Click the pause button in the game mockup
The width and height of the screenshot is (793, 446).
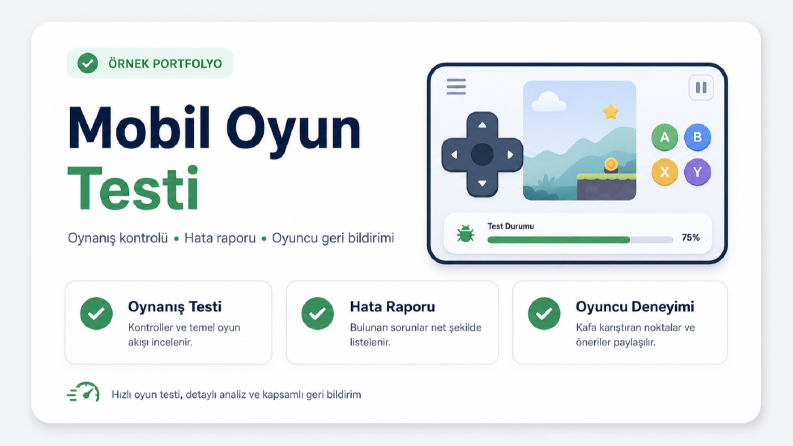tap(701, 87)
